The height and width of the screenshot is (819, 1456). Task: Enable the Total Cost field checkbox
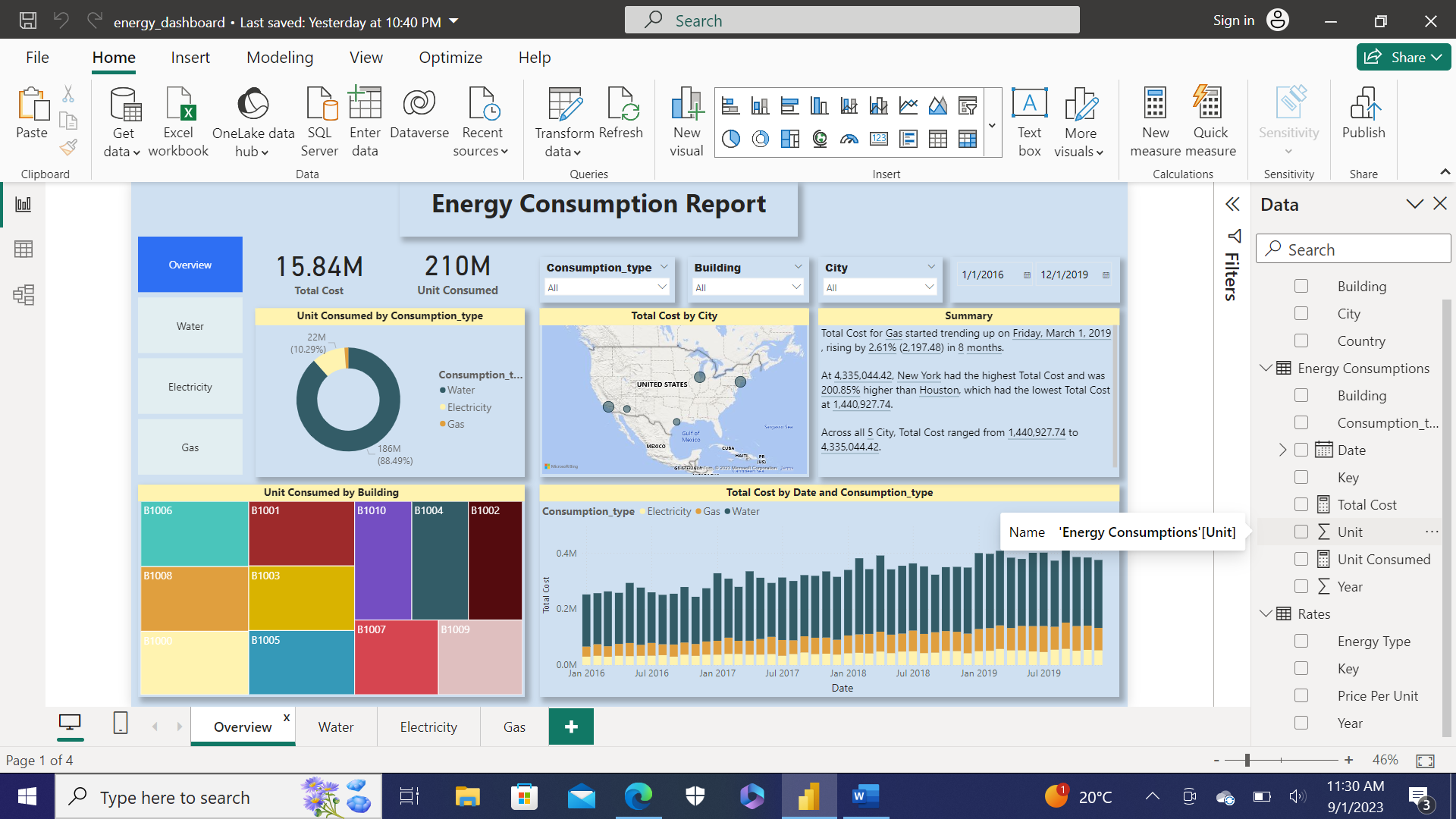pos(1302,504)
